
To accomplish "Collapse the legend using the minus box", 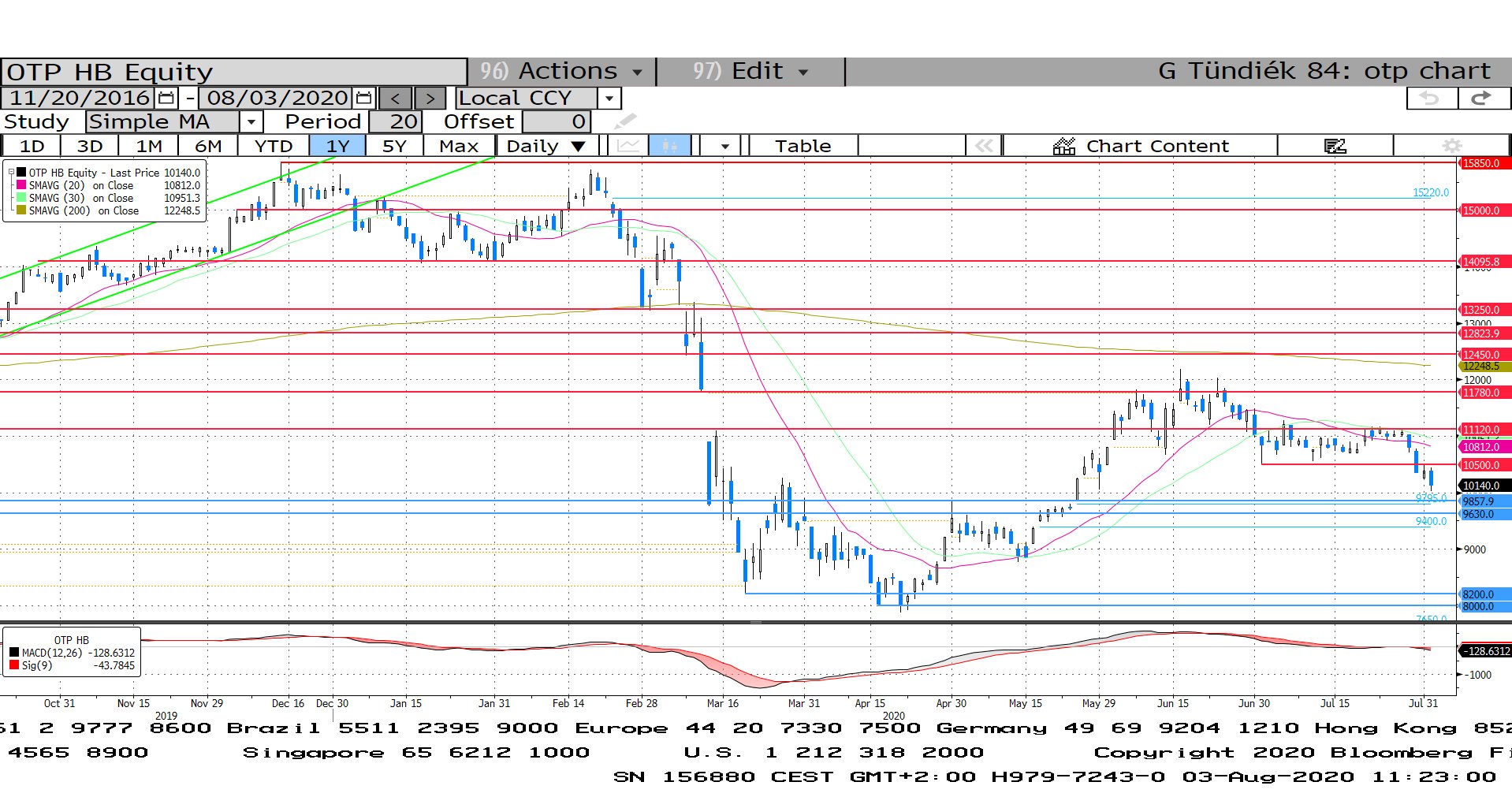I will pyautogui.click(x=11, y=172).
